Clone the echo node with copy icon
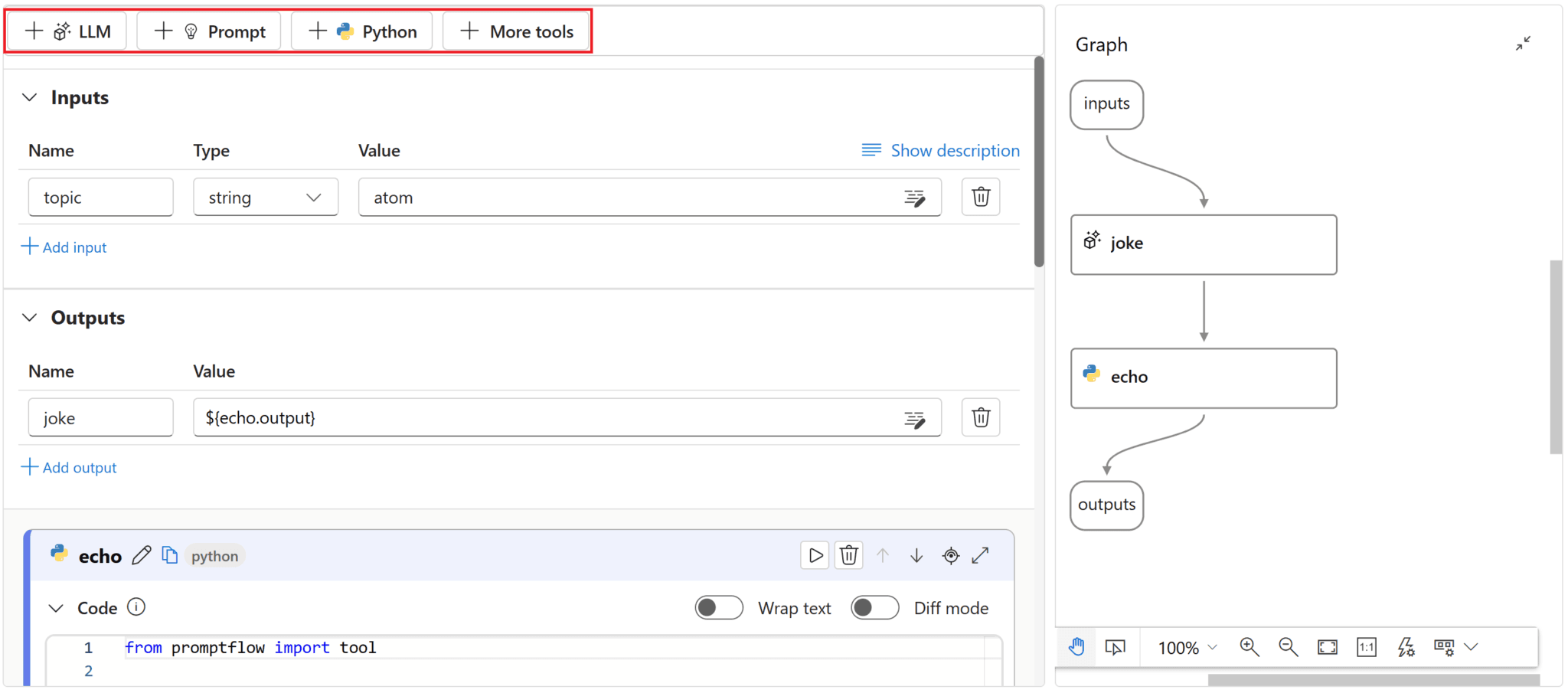Screen dimensions: 1568x693 tap(169, 555)
